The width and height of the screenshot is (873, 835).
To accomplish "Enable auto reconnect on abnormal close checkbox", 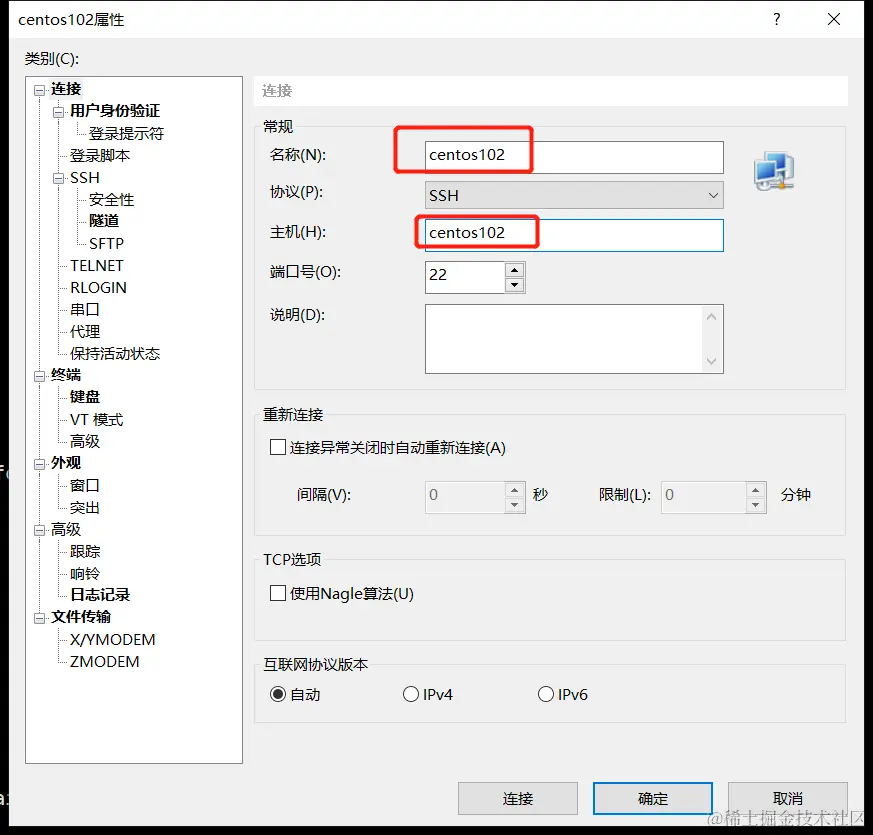I will [277, 447].
